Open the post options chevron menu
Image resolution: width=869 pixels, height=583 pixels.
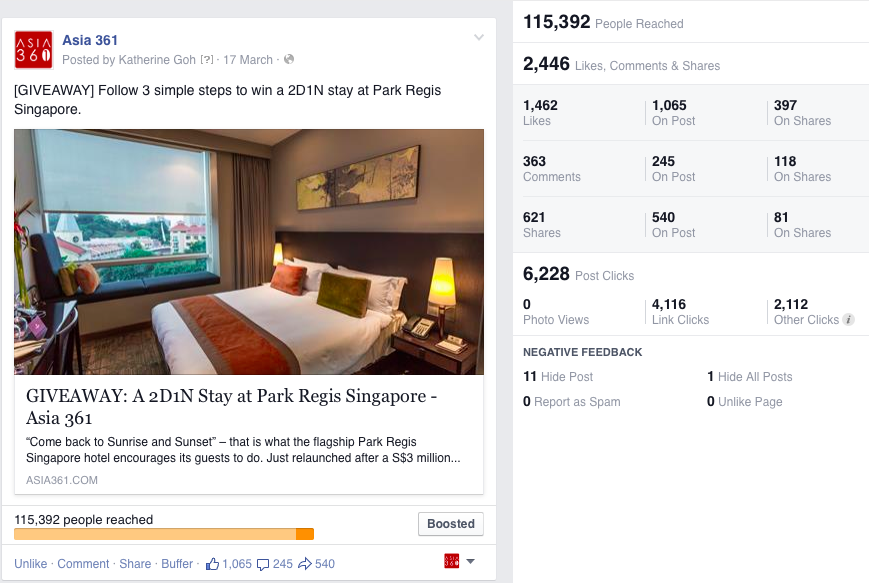tap(479, 38)
